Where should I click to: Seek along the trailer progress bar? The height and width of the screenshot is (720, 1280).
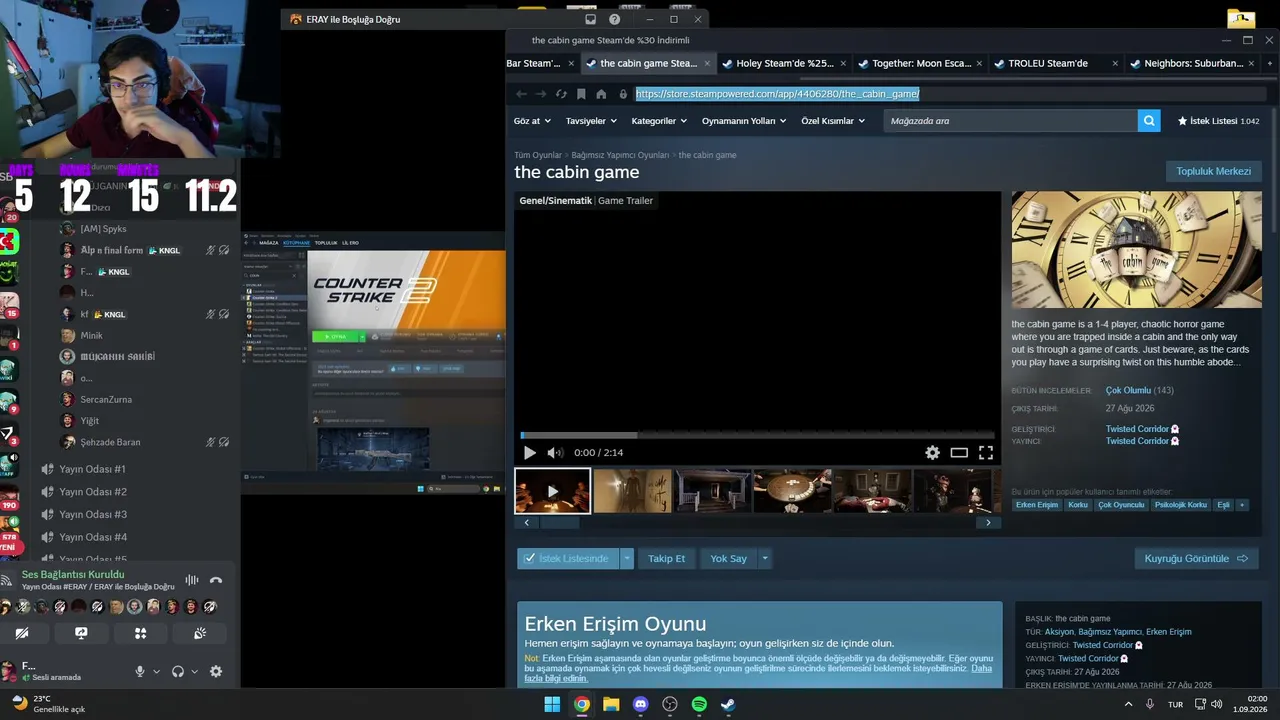(757, 435)
